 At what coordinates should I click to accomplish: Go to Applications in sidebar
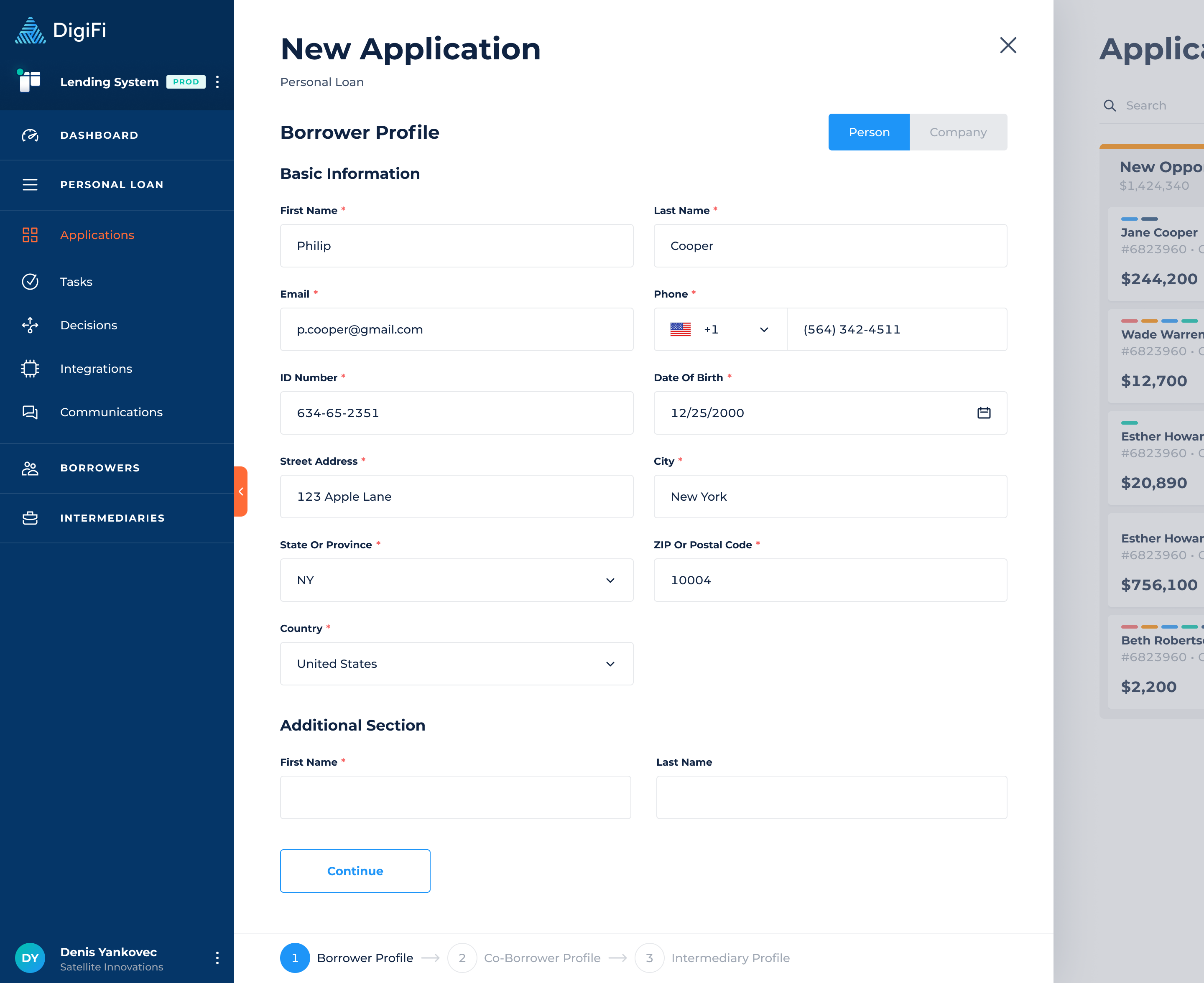[x=97, y=235]
